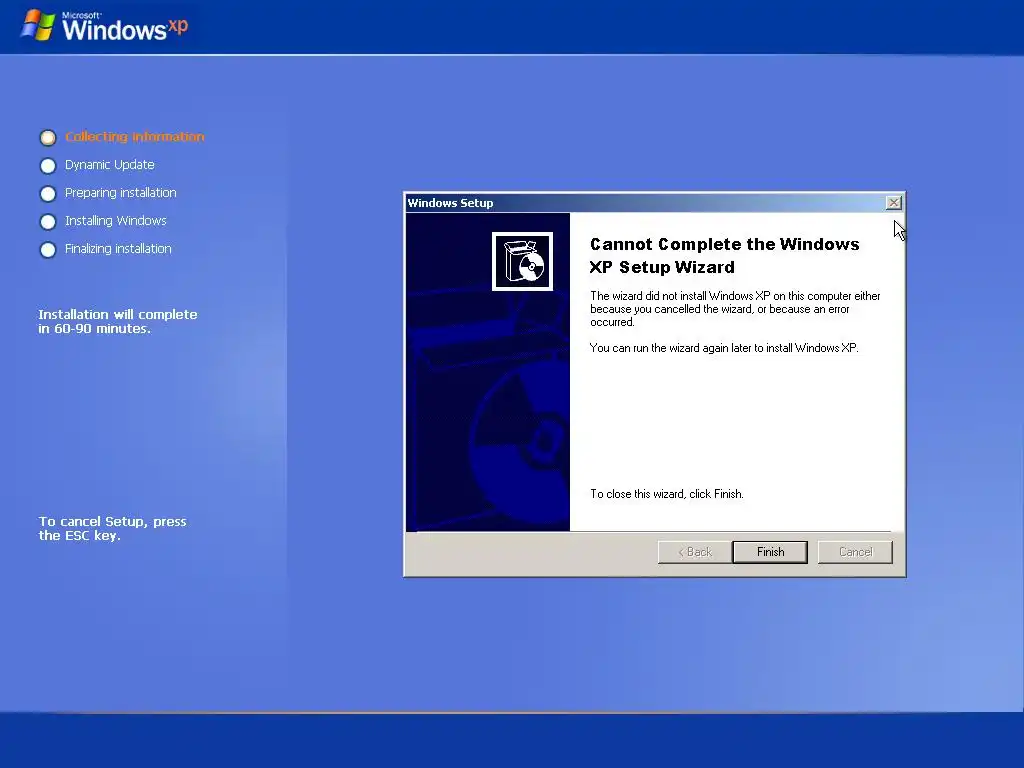Click 'To close this wizard, click Finish.' text
This screenshot has height=768, width=1024.
pyautogui.click(x=667, y=494)
